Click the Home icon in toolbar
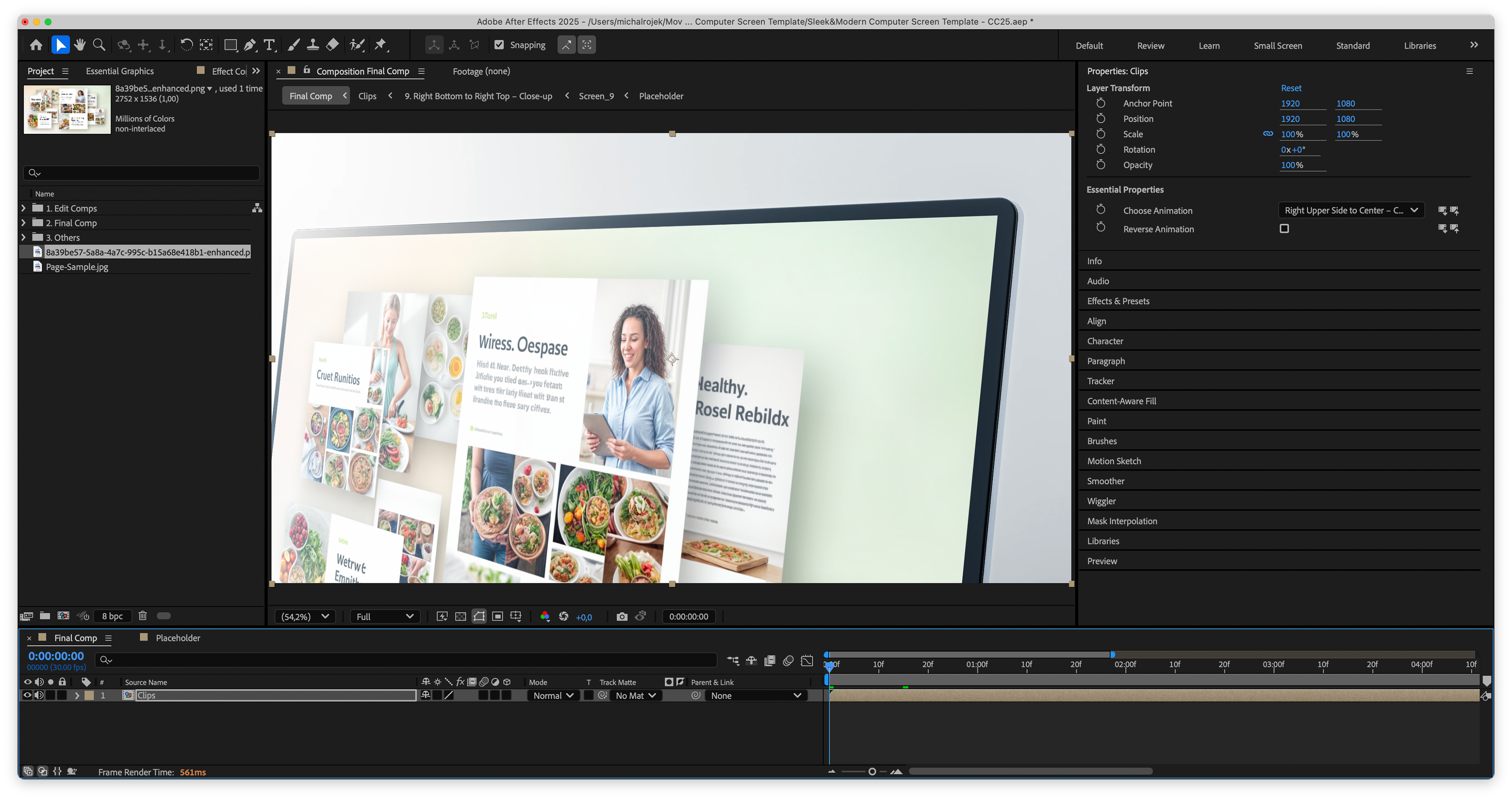1512x800 pixels. tap(36, 45)
